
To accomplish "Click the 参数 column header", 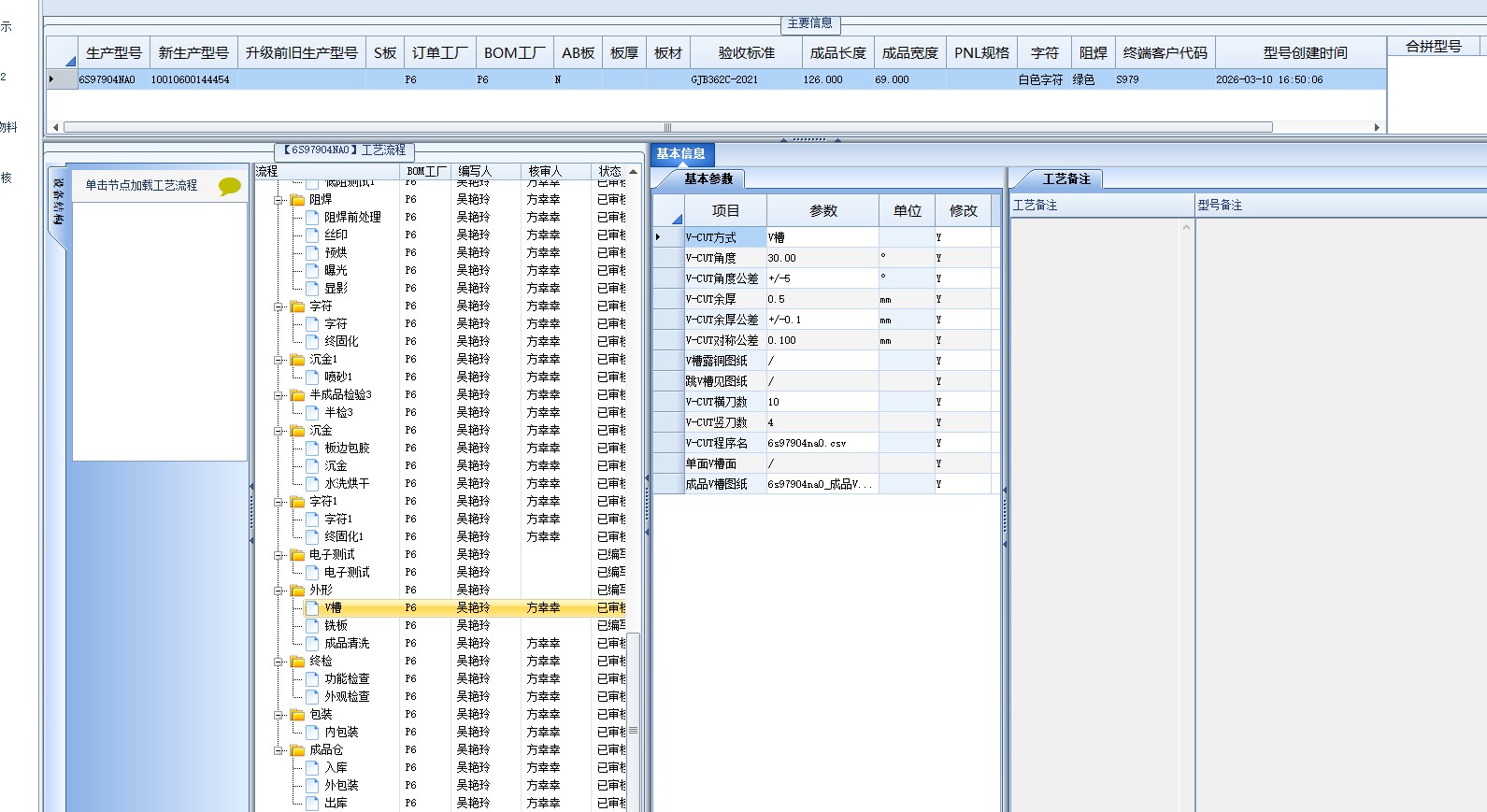I will (x=822, y=211).
